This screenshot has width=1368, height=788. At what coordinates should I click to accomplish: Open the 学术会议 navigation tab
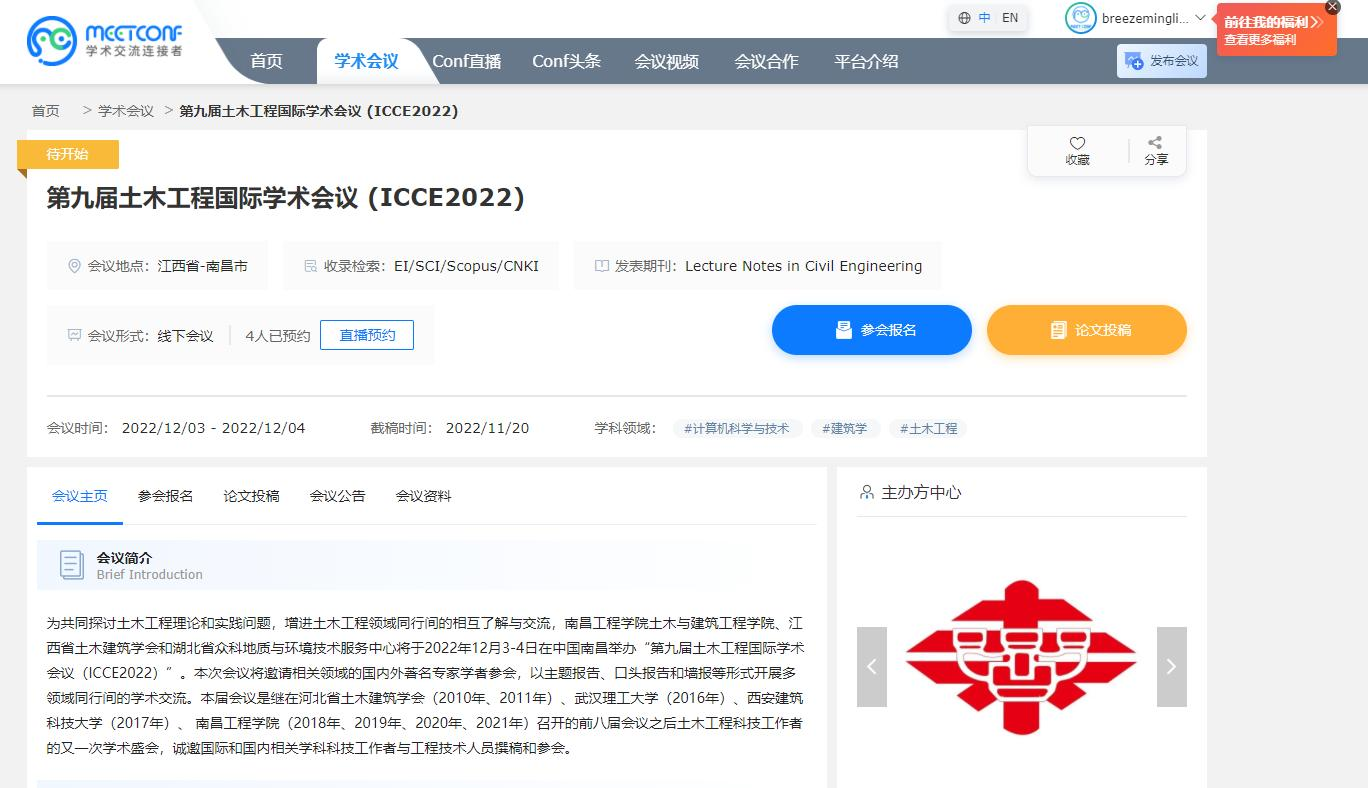pyautogui.click(x=366, y=61)
